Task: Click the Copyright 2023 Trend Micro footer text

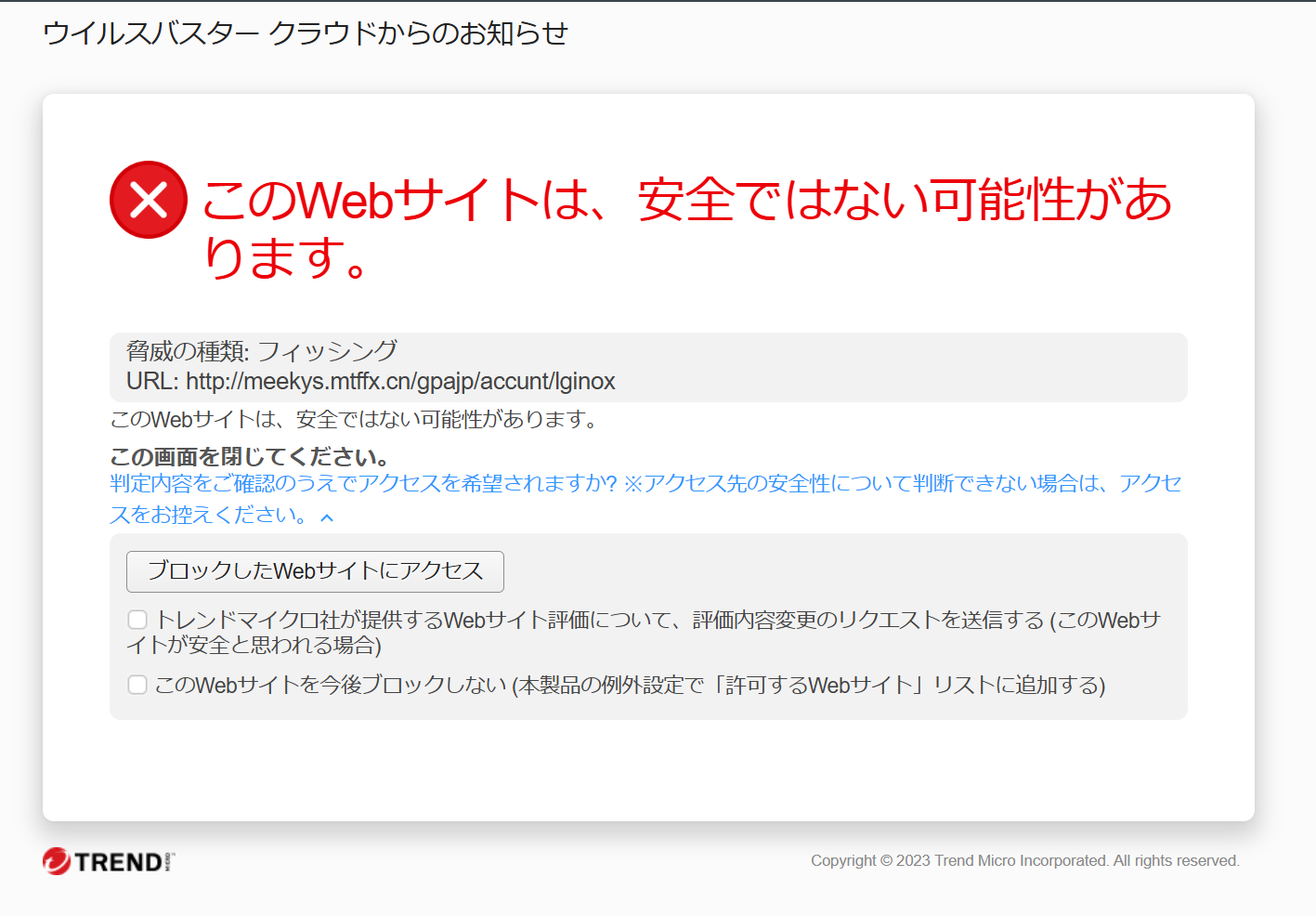Action: (1025, 861)
